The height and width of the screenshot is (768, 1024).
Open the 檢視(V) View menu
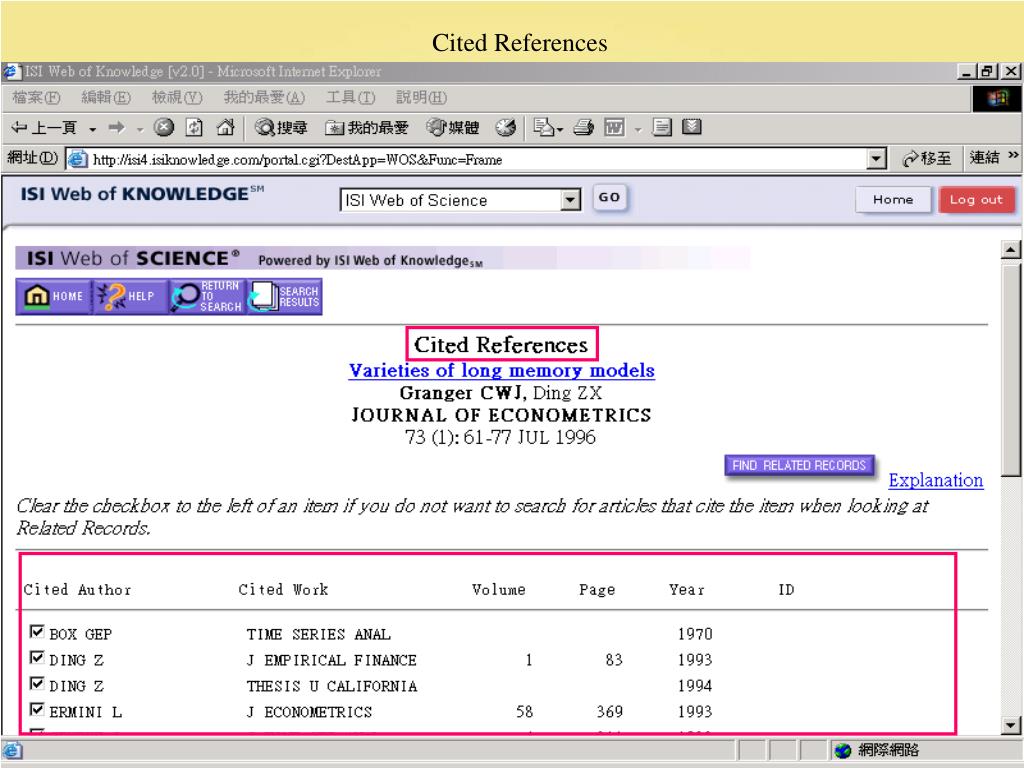click(177, 98)
